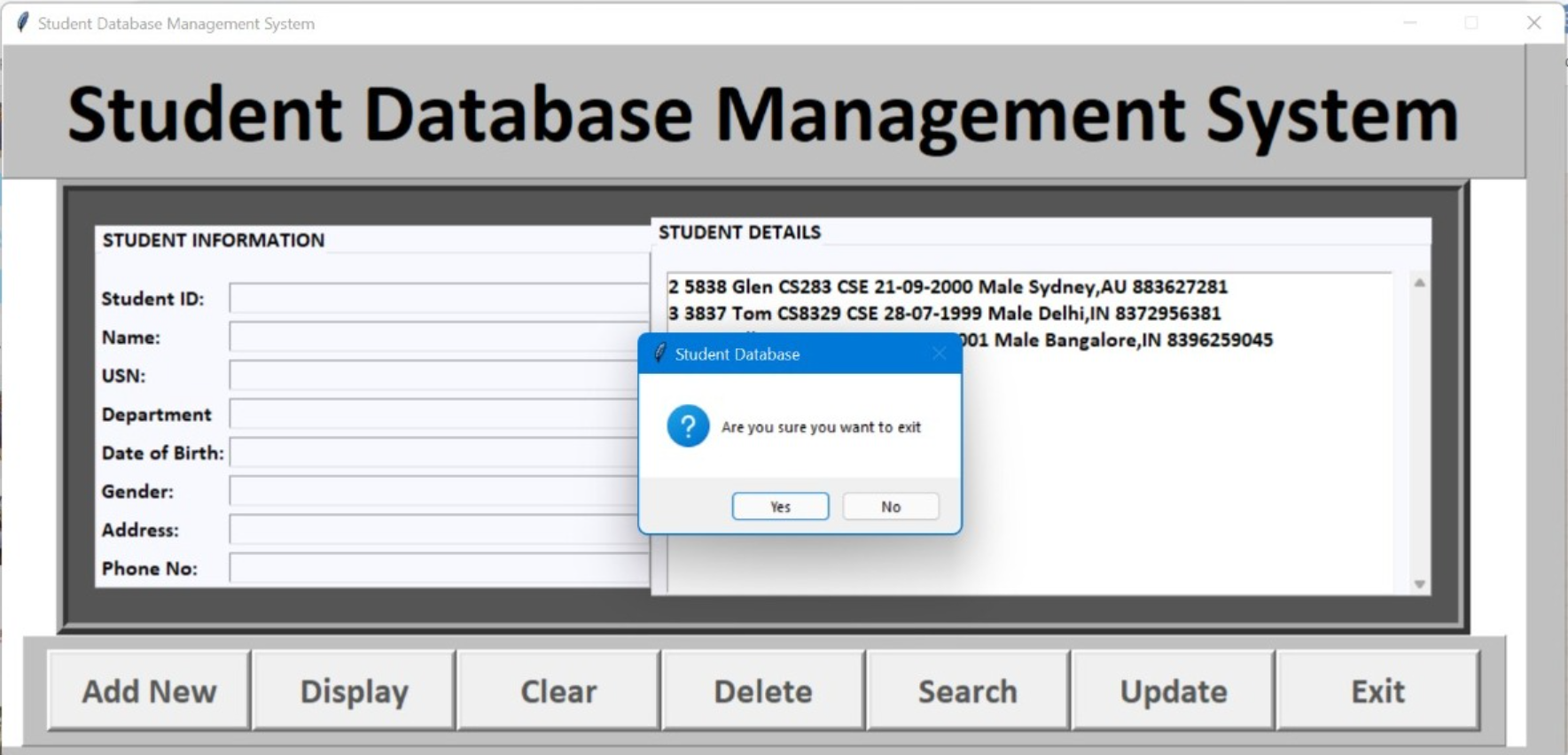Focus the Name input field
The width and height of the screenshot is (1568, 755).
pos(440,337)
